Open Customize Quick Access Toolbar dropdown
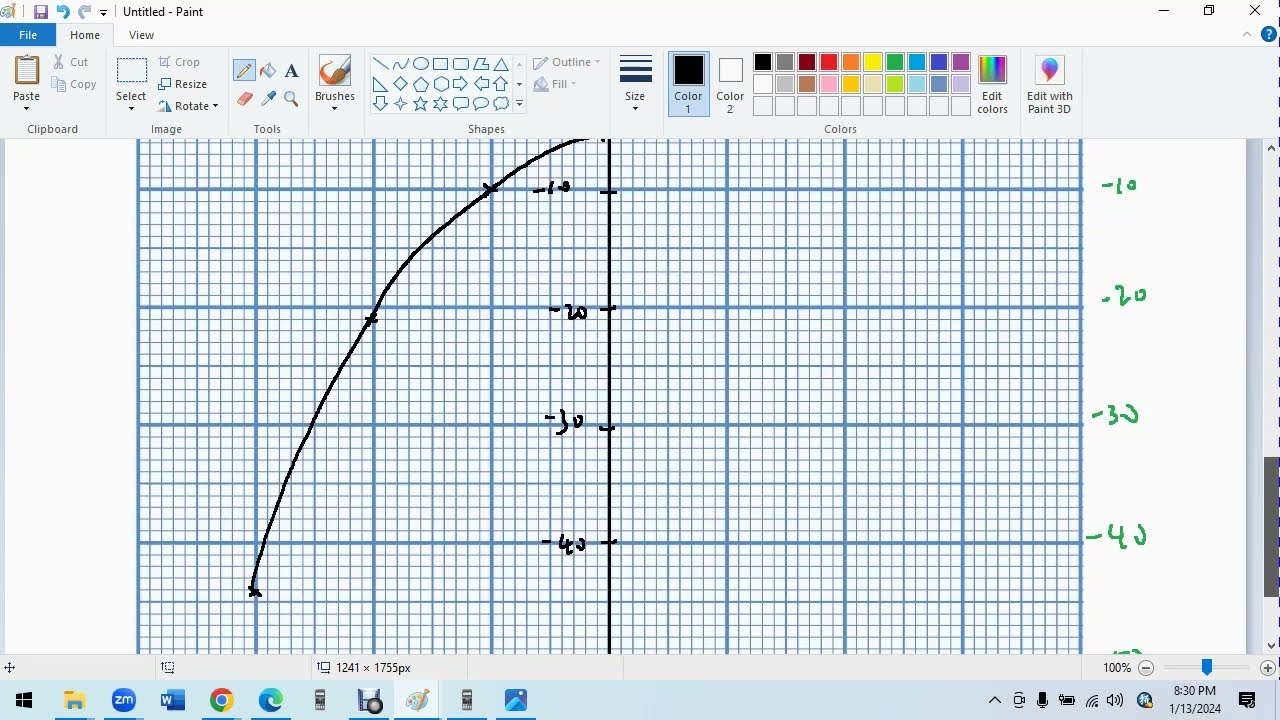 (103, 12)
